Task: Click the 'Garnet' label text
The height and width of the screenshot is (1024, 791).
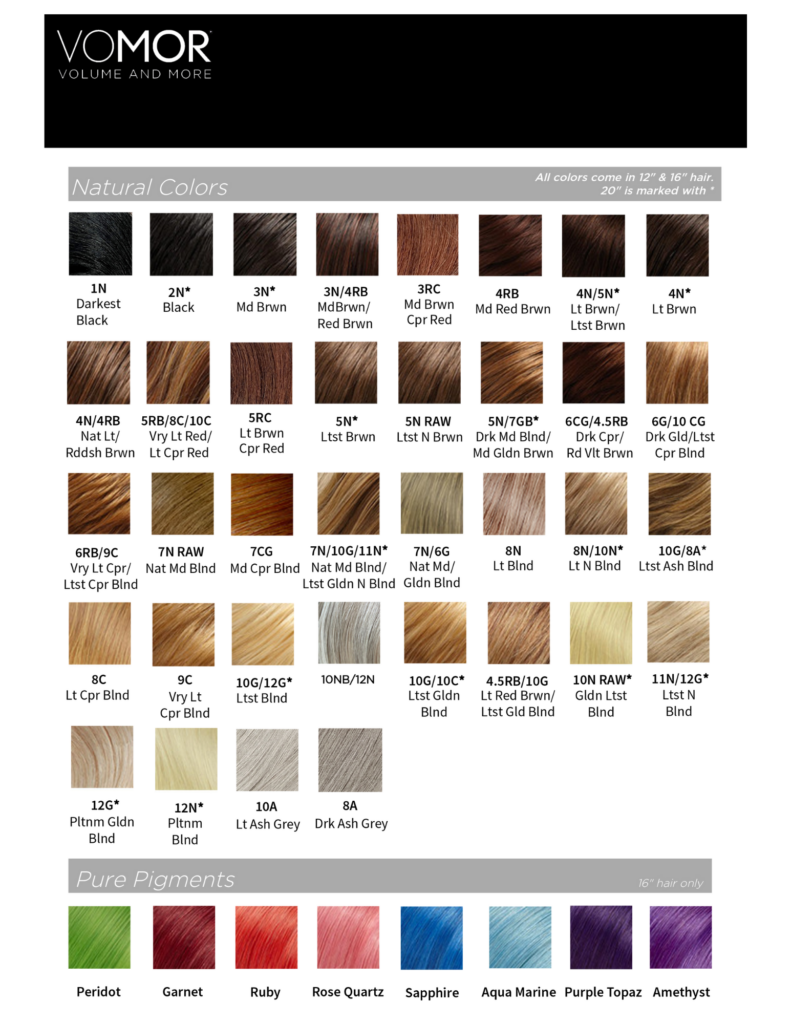Action: (182, 992)
